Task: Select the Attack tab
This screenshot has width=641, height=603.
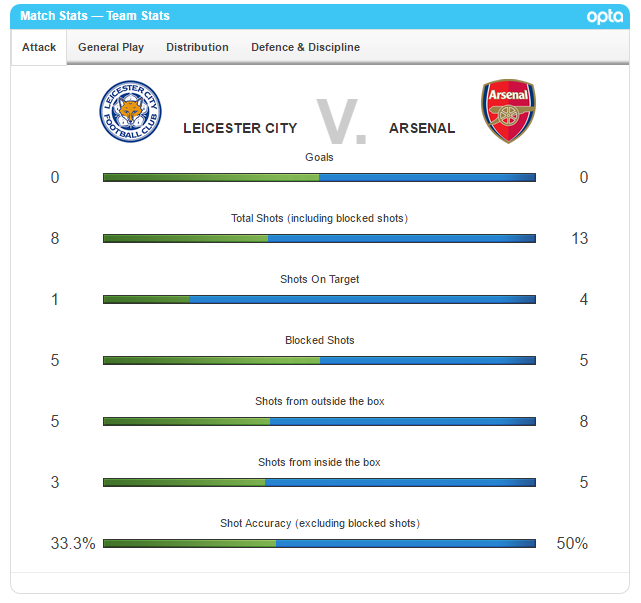Action: 39,47
